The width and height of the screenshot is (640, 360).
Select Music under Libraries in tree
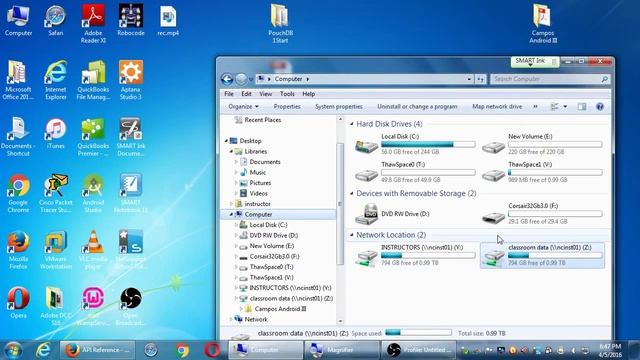[x=258, y=173]
